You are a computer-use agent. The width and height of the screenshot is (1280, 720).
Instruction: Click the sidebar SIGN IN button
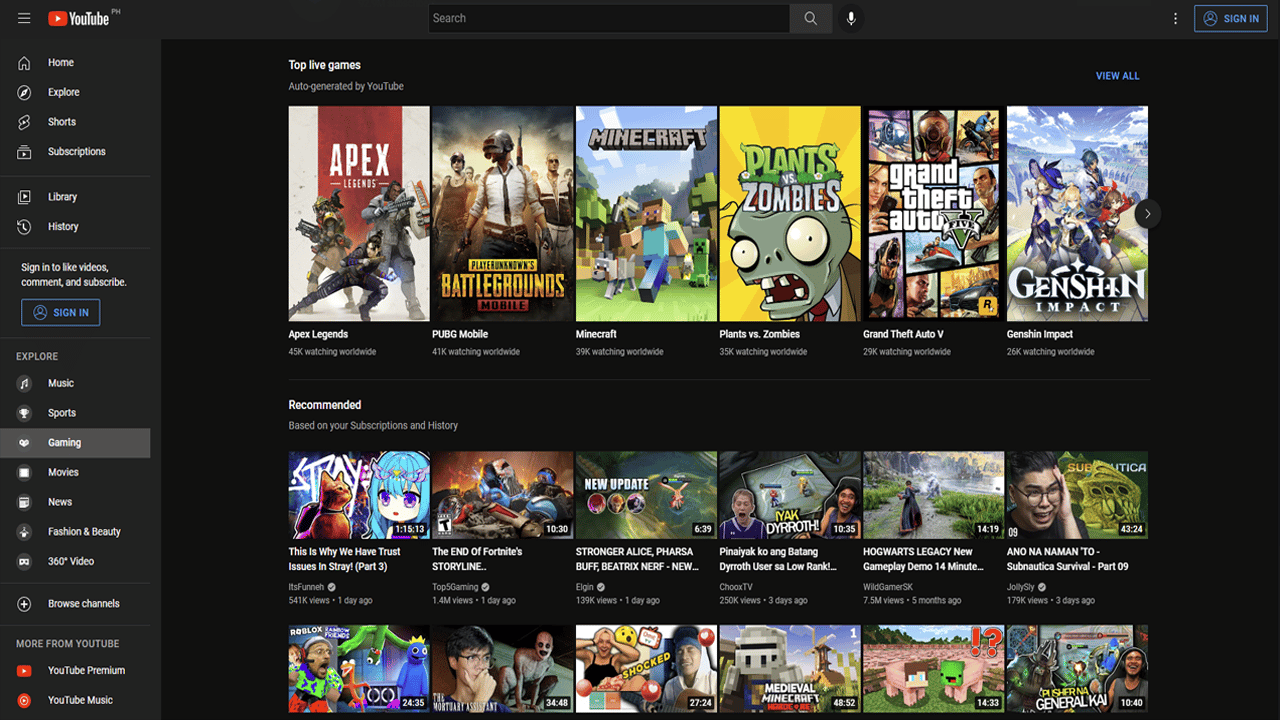[60, 312]
